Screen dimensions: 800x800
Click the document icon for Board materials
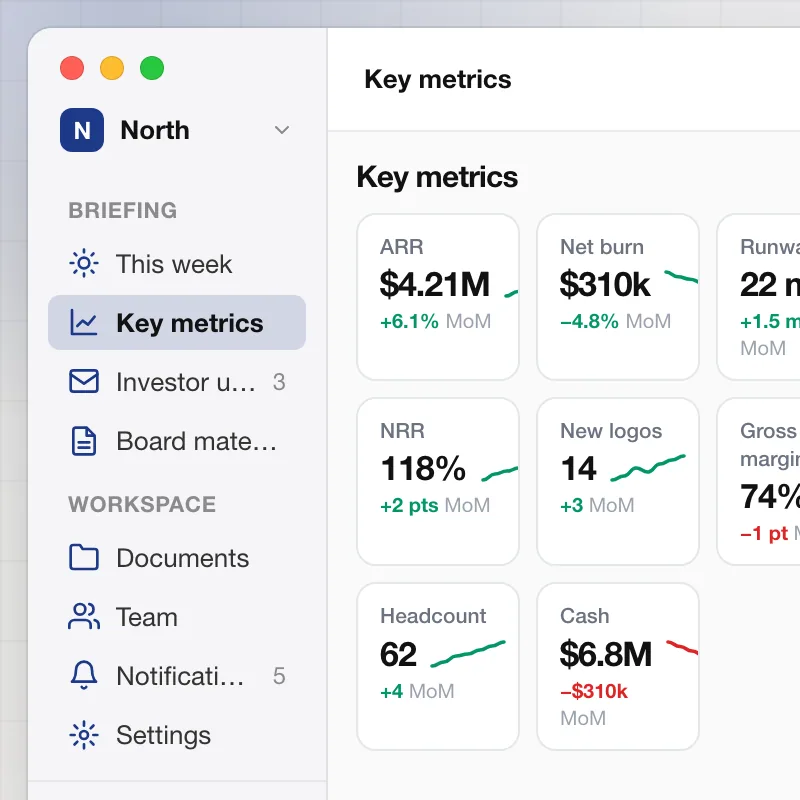84,441
